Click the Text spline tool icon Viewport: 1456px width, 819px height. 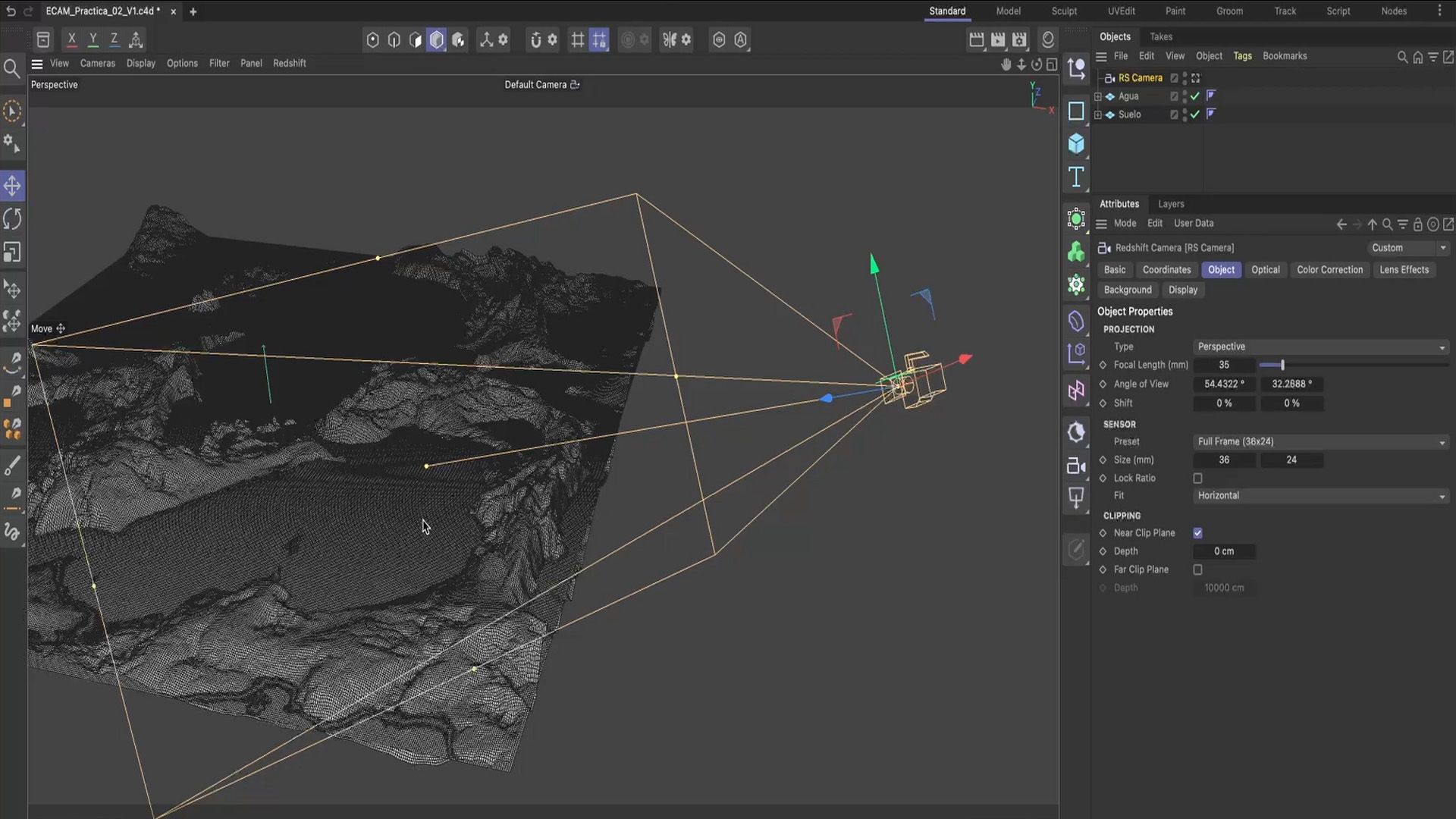click(x=1076, y=177)
